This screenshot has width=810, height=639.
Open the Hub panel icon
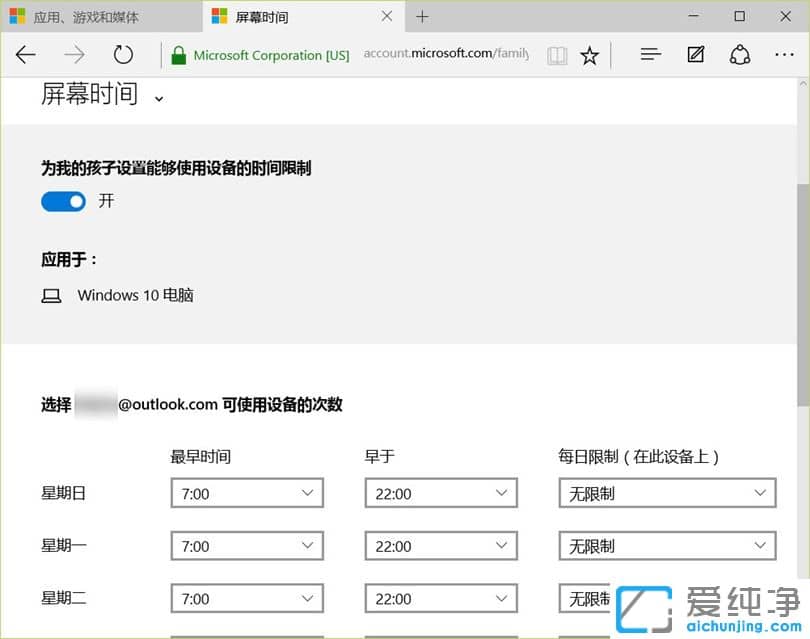coord(650,55)
